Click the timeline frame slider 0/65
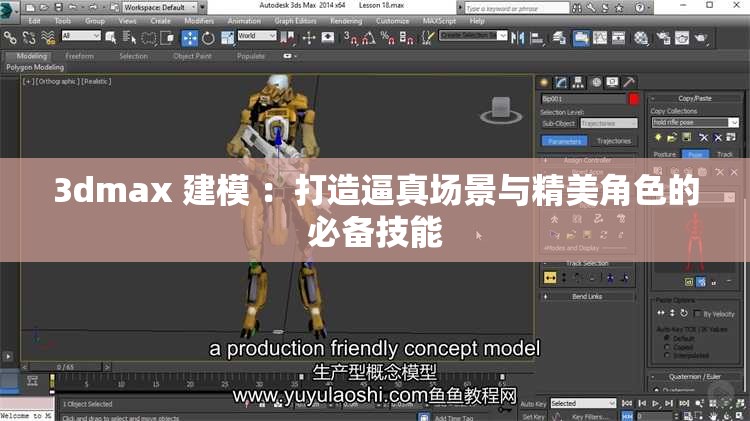The image size is (750, 421). click(x=65, y=367)
